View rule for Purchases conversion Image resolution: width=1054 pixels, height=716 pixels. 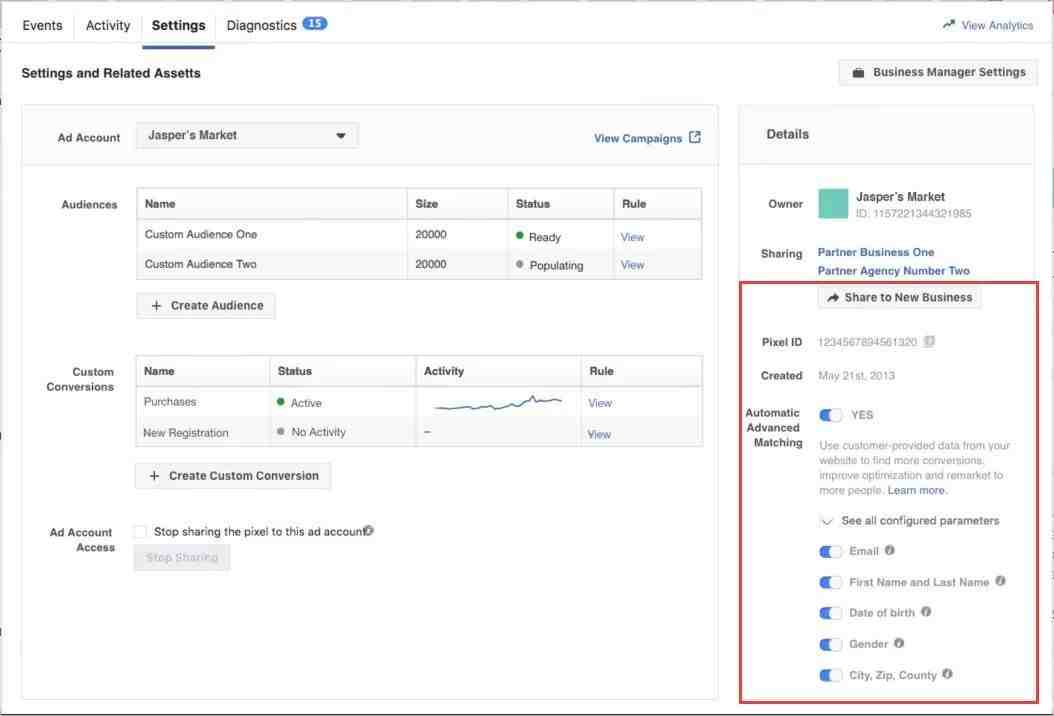point(600,403)
